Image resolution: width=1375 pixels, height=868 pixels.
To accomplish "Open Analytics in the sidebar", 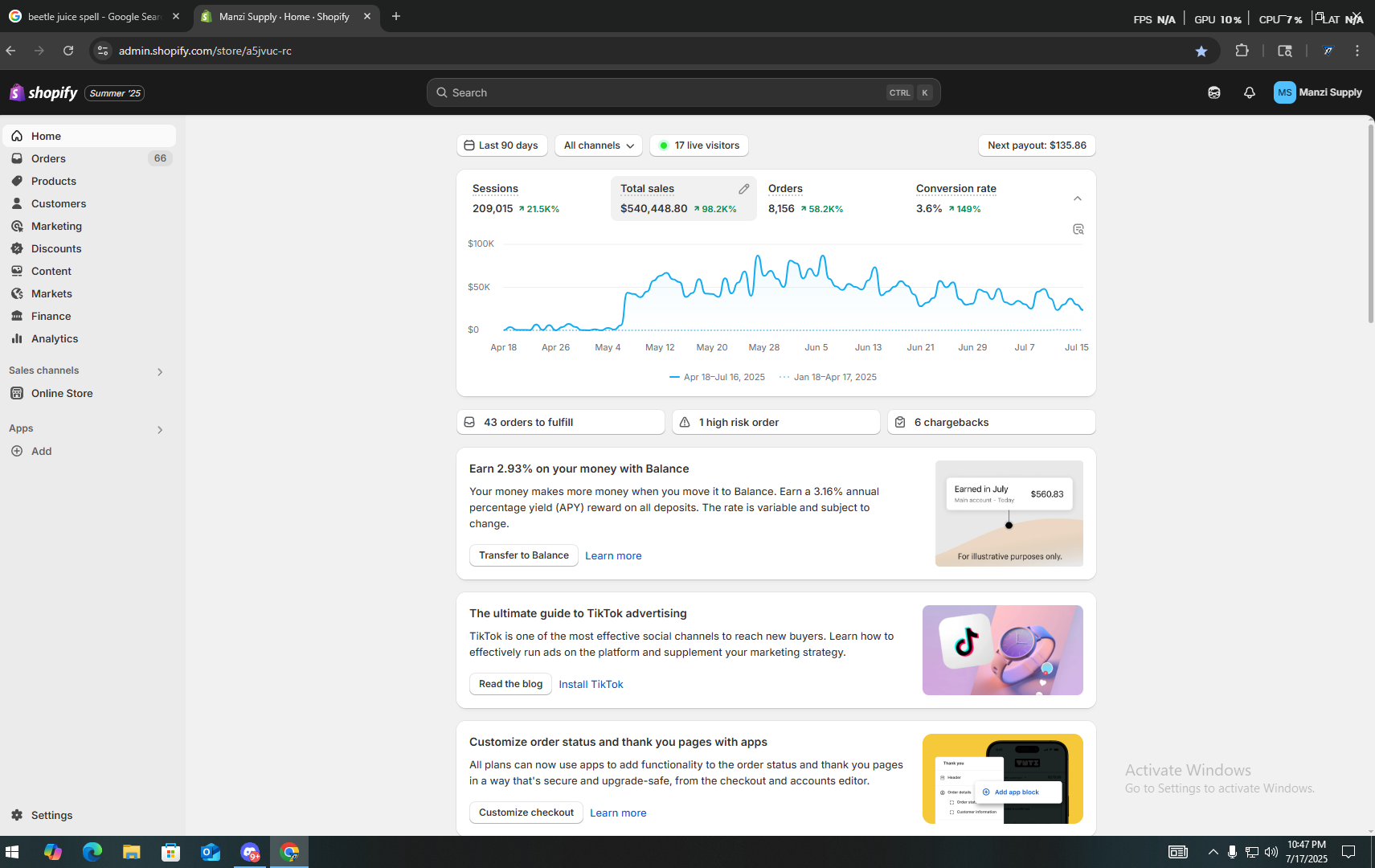I will [55, 339].
